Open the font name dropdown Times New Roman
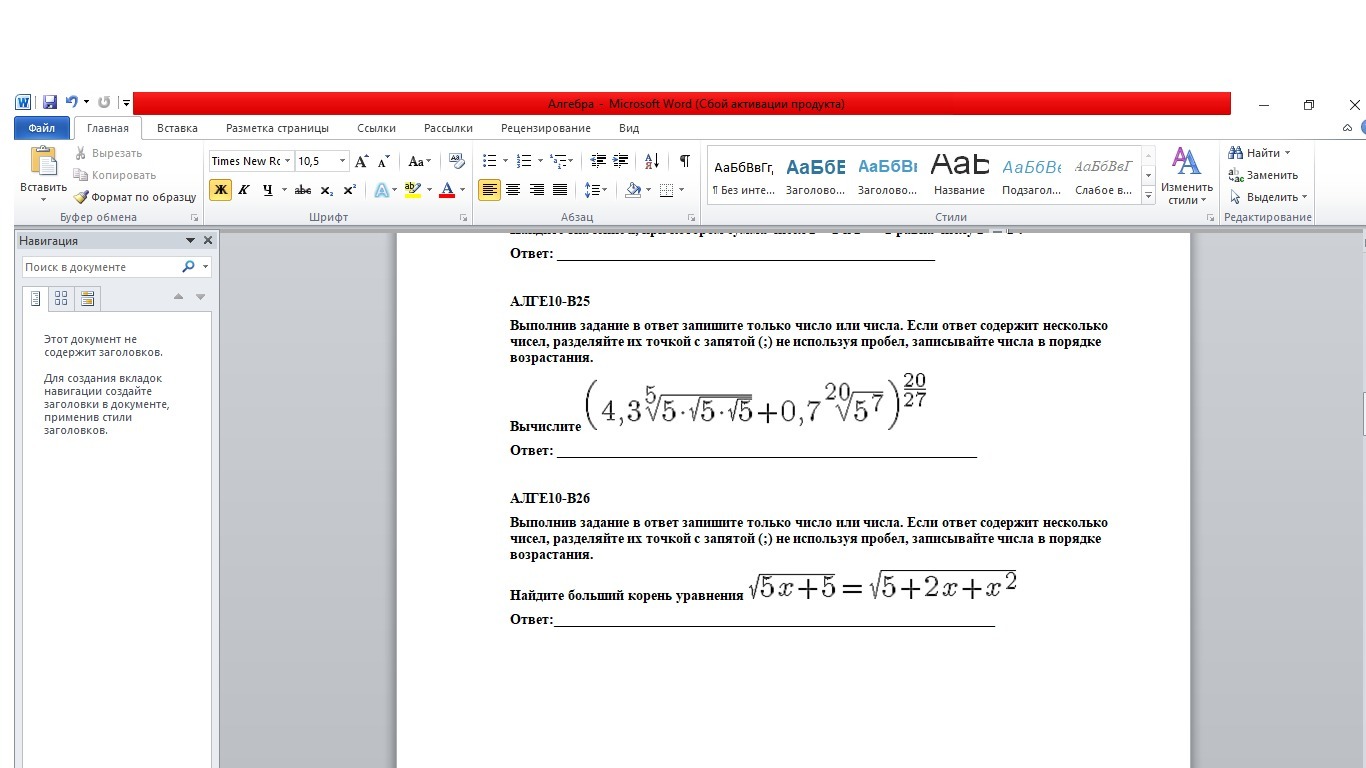The height and width of the screenshot is (768, 1366). (x=288, y=161)
